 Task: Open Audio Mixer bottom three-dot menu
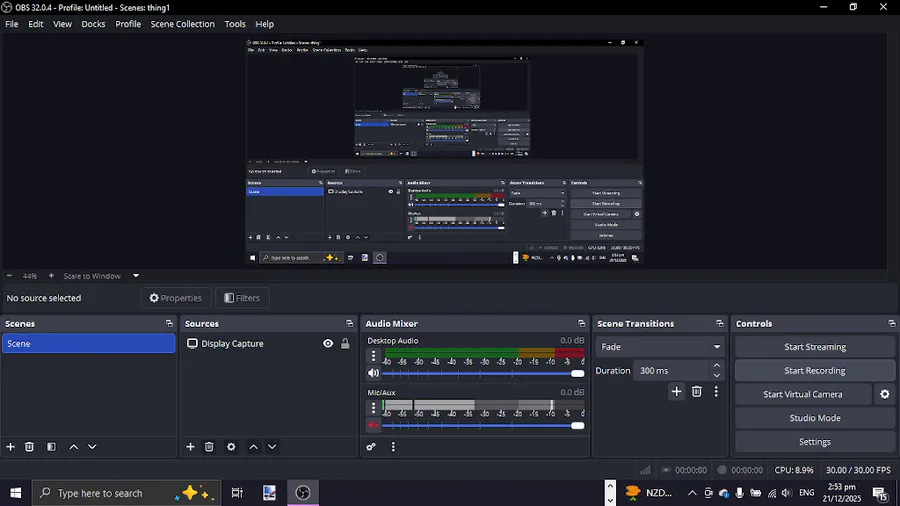point(393,446)
